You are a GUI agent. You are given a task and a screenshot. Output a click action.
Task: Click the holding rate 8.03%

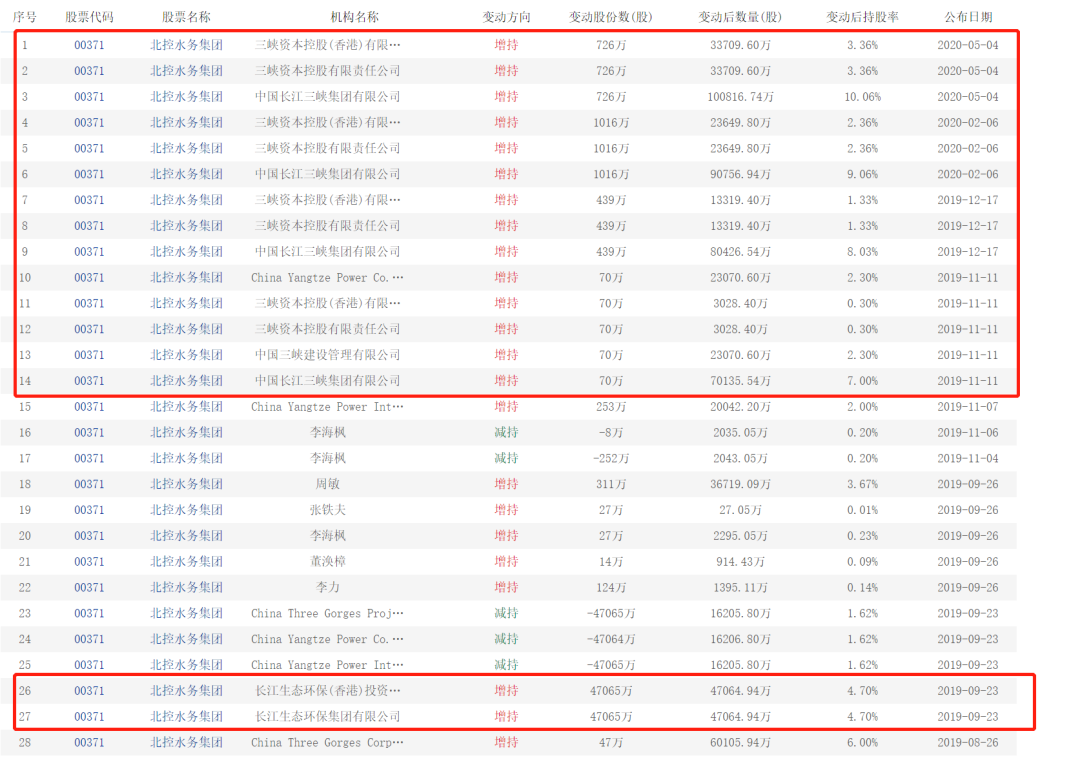pos(862,251)
